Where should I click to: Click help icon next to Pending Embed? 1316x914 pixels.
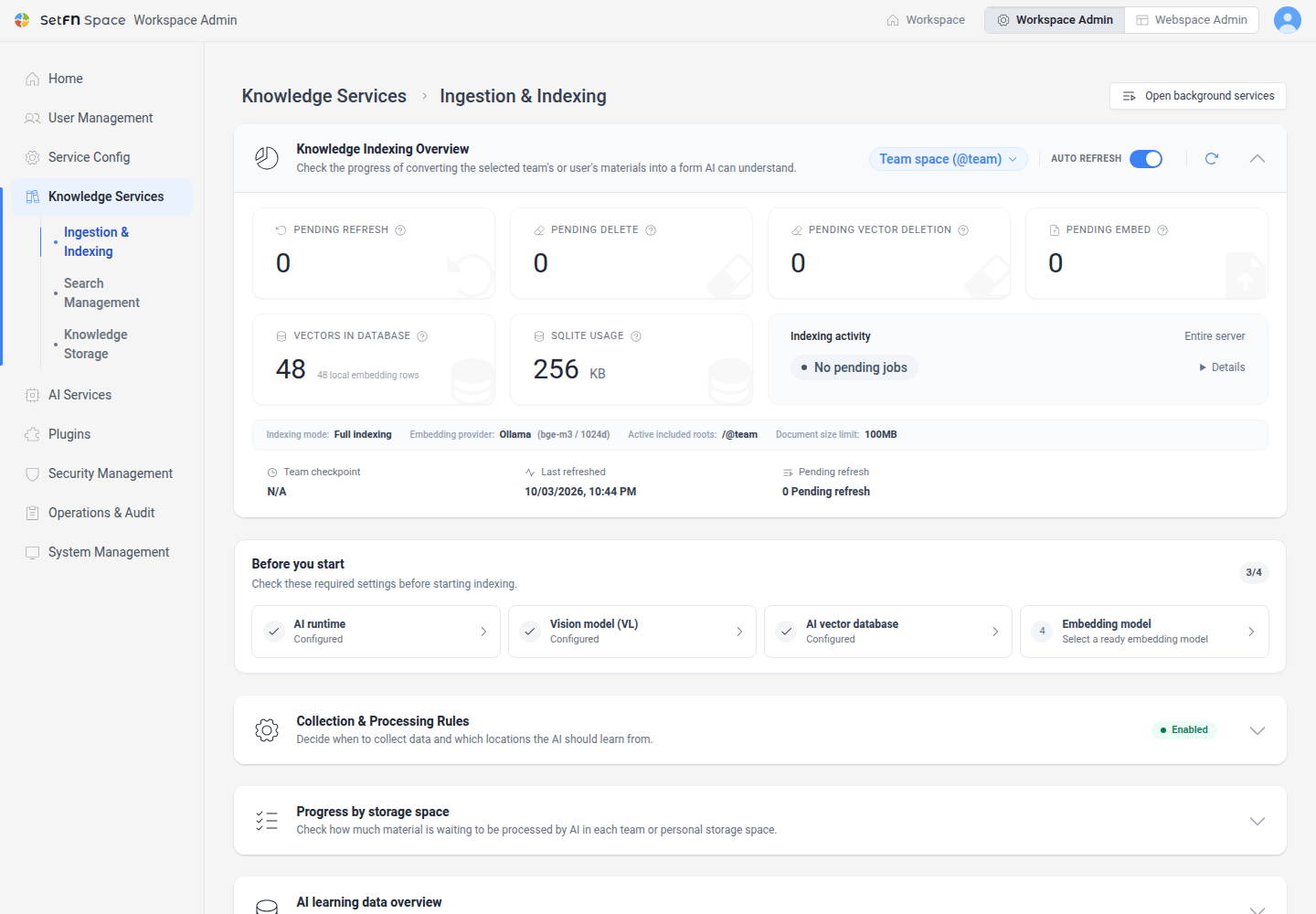tap(1162, 230)
